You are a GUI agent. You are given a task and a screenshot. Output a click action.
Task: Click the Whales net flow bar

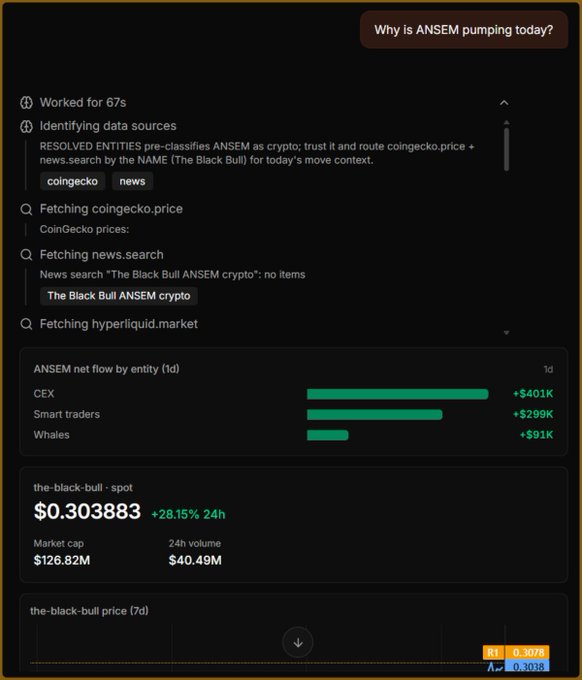point(328,435)
